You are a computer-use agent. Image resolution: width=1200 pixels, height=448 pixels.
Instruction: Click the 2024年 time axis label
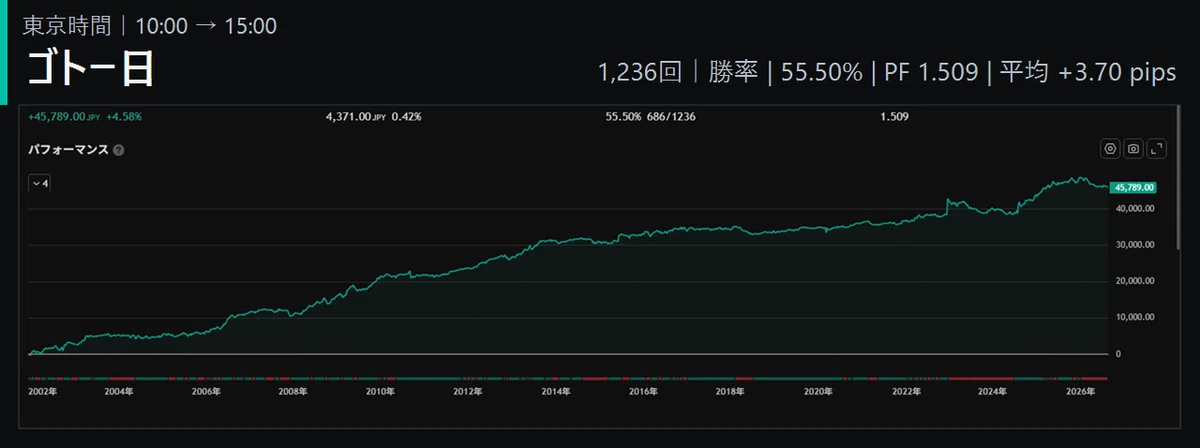click(x=991, y=393)
